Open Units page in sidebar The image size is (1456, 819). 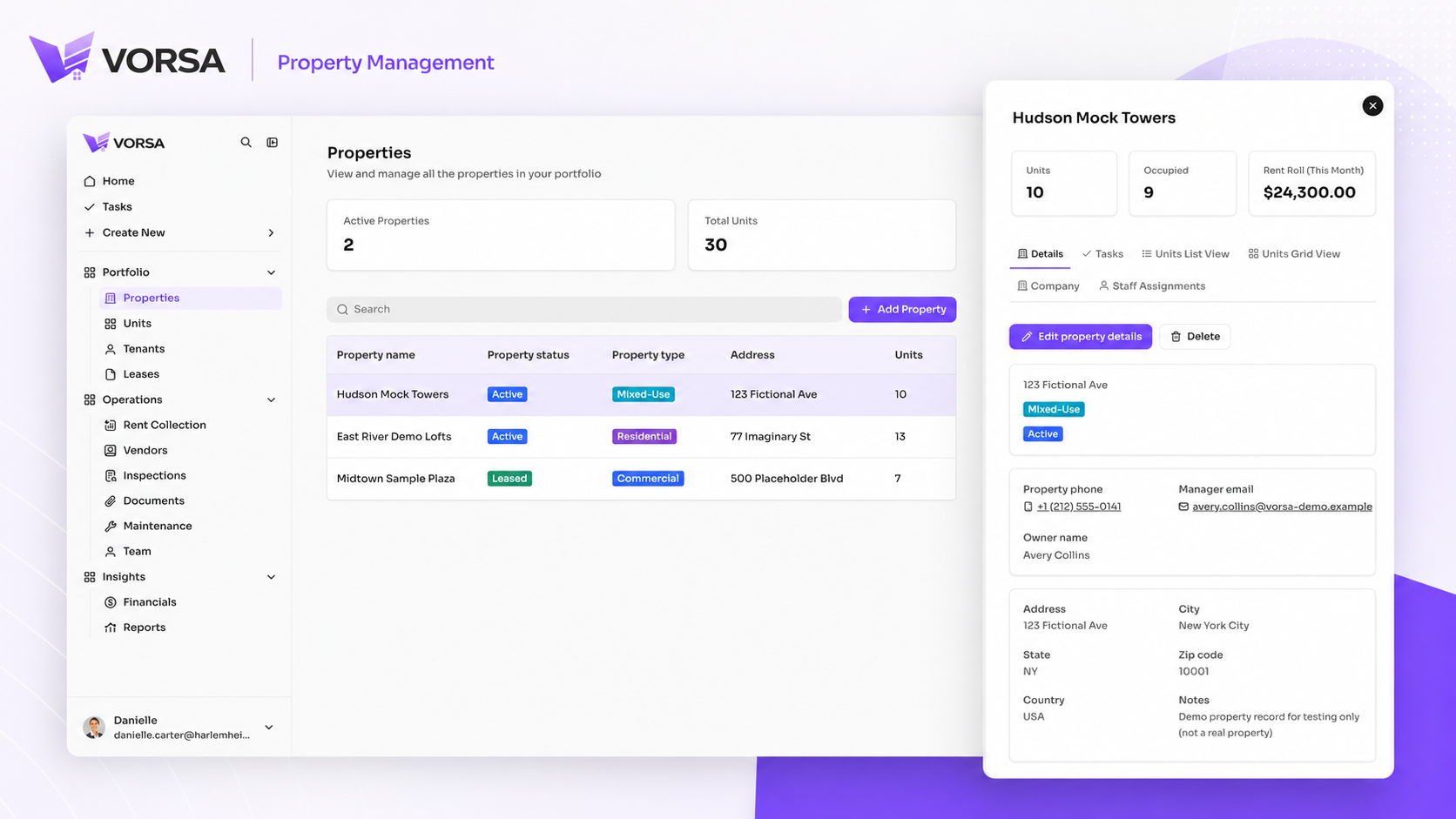[x=137, y=323]
